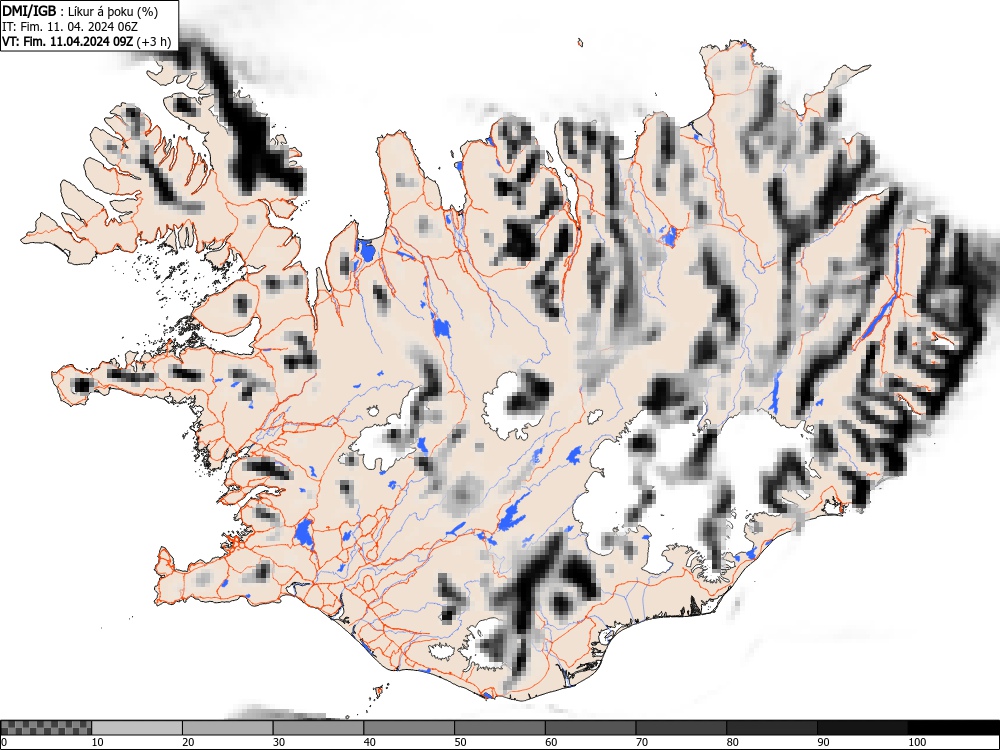Click the 0-10 checkered legend swatch
Image resolution: width=1000 pixels, height=750 pixels.
point(46,728)
